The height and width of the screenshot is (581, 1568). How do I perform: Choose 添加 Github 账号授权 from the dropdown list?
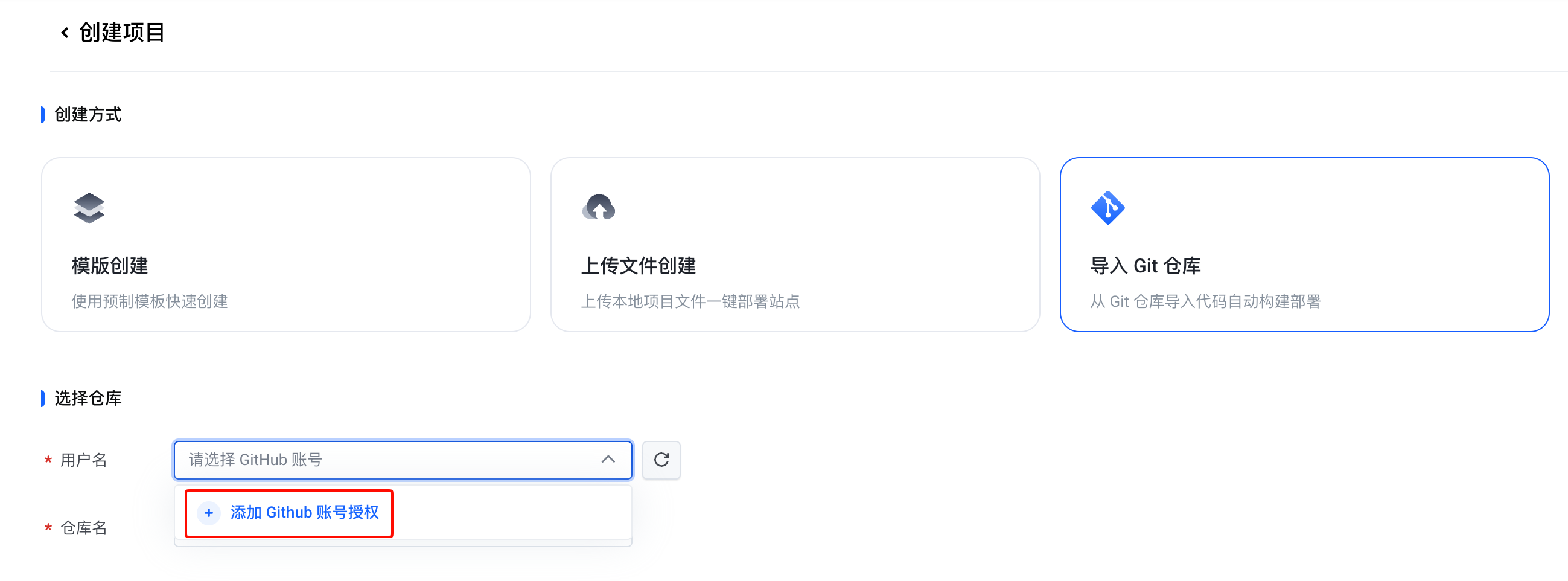402,513
